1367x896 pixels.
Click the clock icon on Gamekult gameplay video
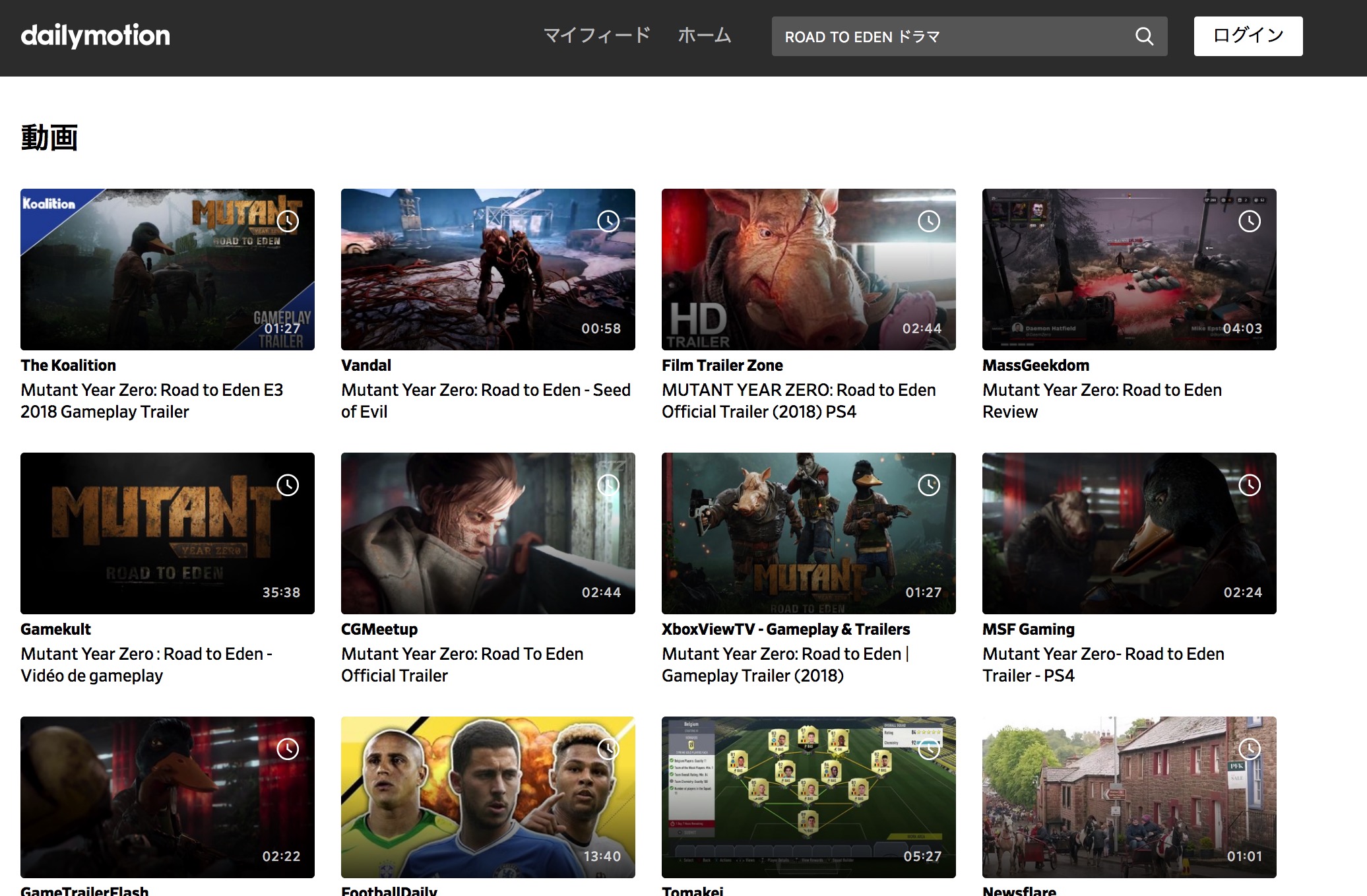288,485
